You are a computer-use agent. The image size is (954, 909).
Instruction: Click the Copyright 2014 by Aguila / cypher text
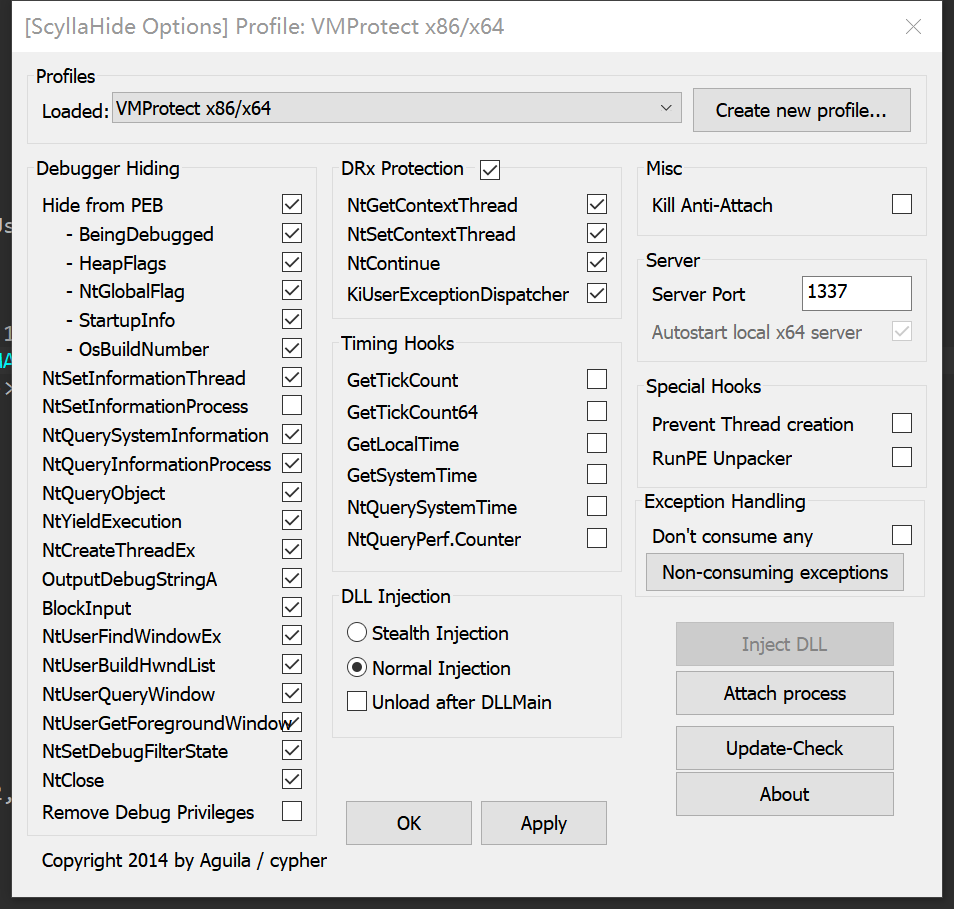pos(184,861)
